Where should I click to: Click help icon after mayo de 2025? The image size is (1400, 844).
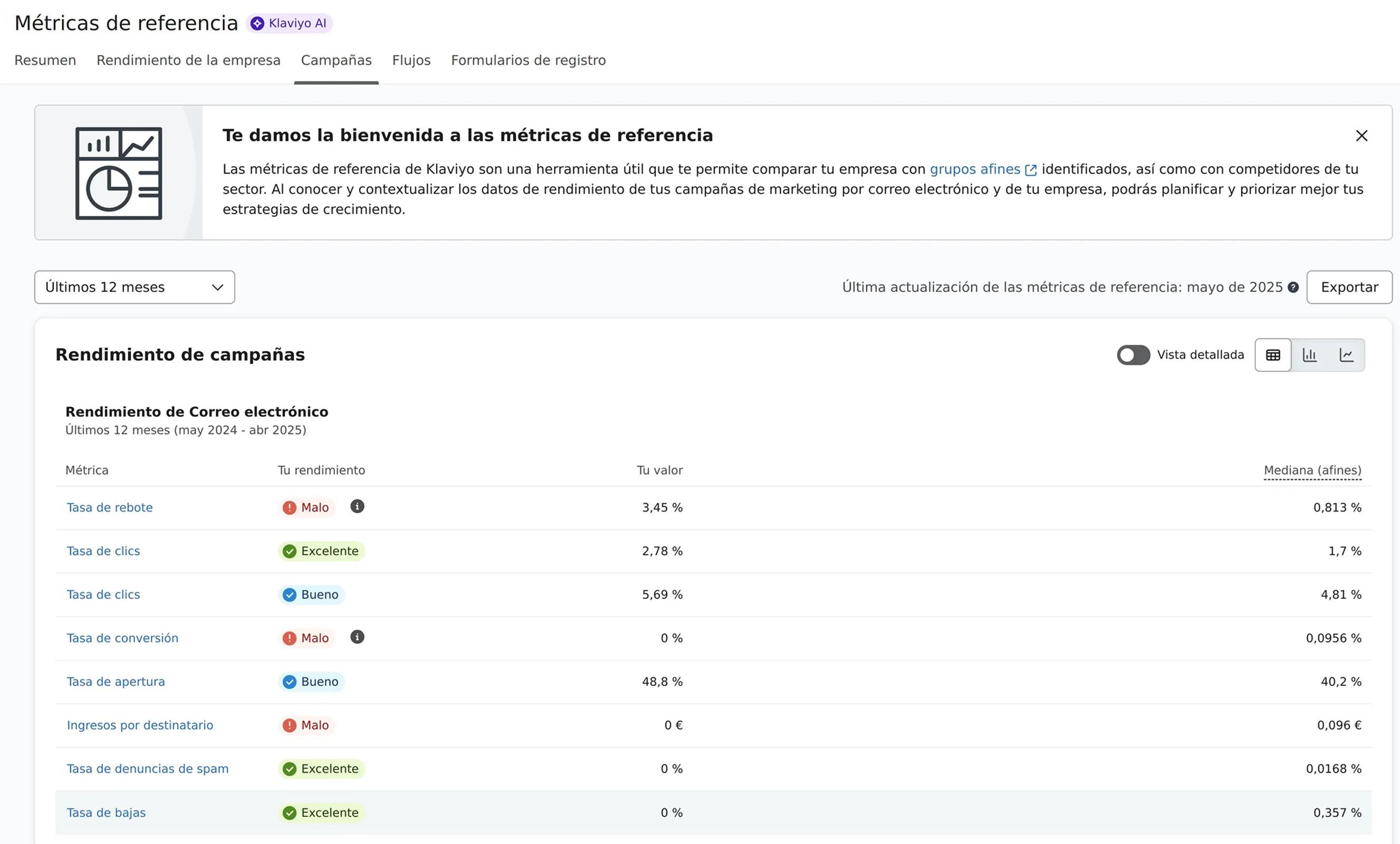[x=1293, y=287]
